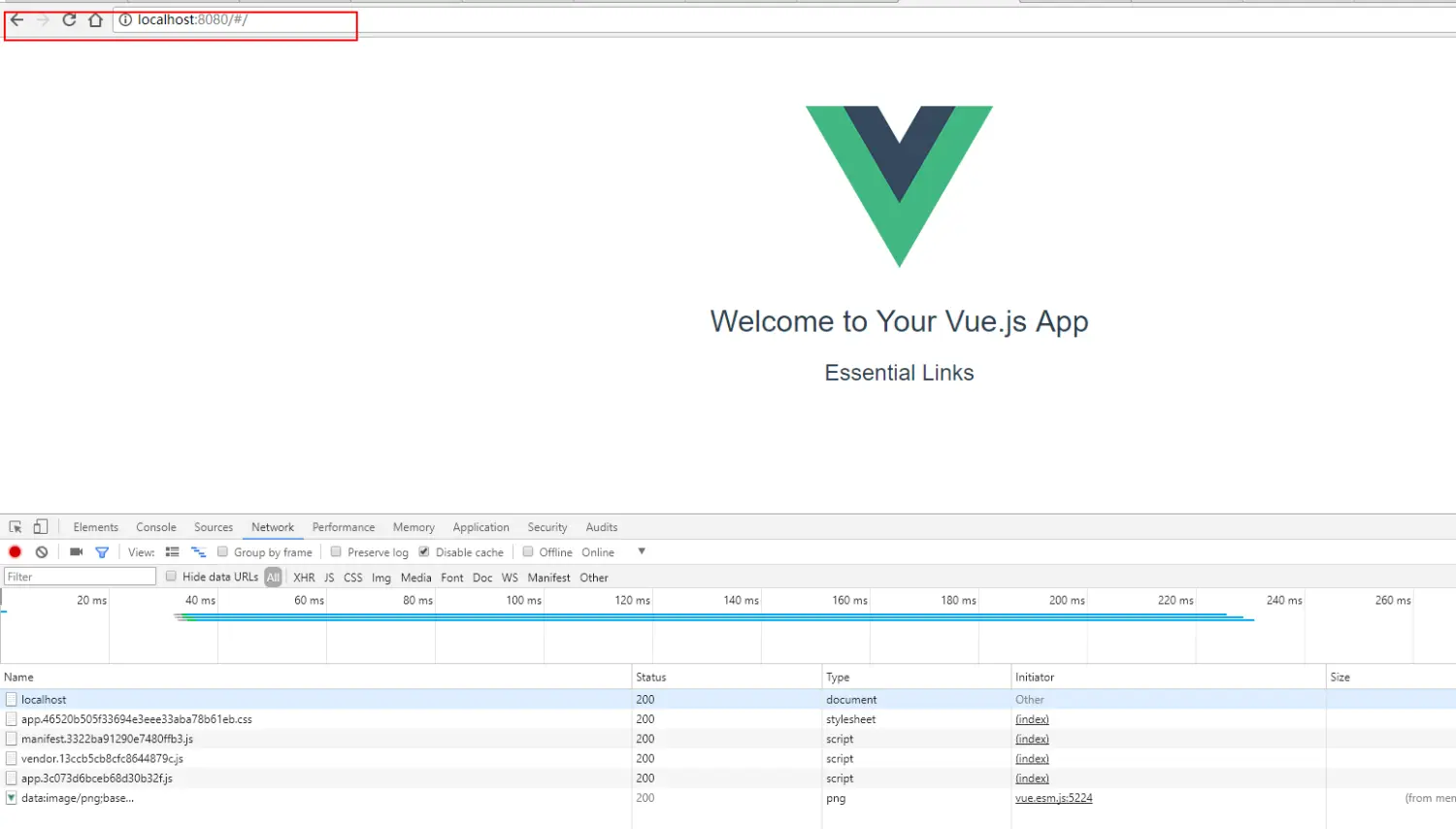Open (index) initiator link for vendor js
The image size is (1456, 829).
1032,758
